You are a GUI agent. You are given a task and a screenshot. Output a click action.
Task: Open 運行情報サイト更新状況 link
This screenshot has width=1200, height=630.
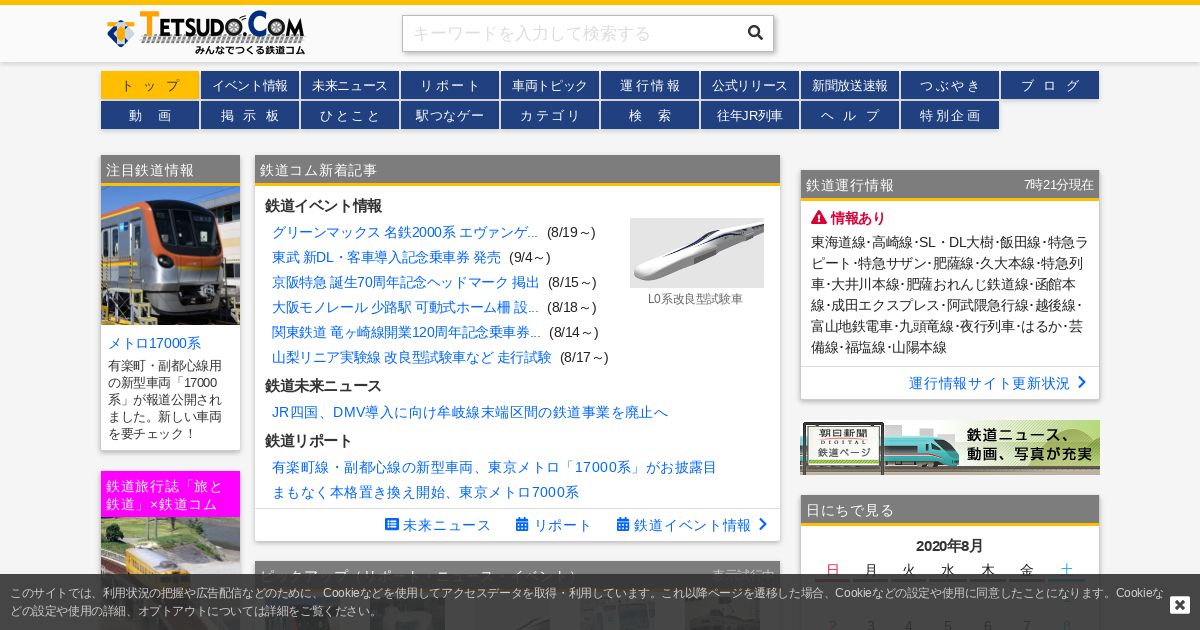(989, 383)
